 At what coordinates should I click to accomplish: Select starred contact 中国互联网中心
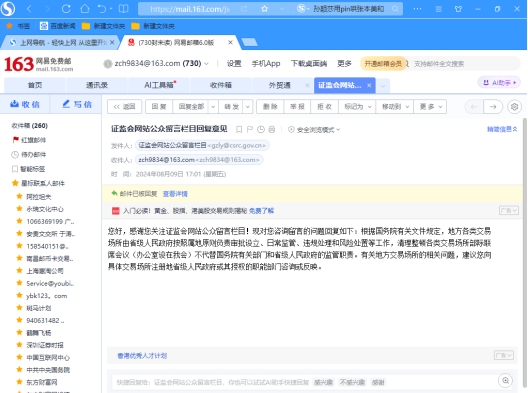(48, 357)
